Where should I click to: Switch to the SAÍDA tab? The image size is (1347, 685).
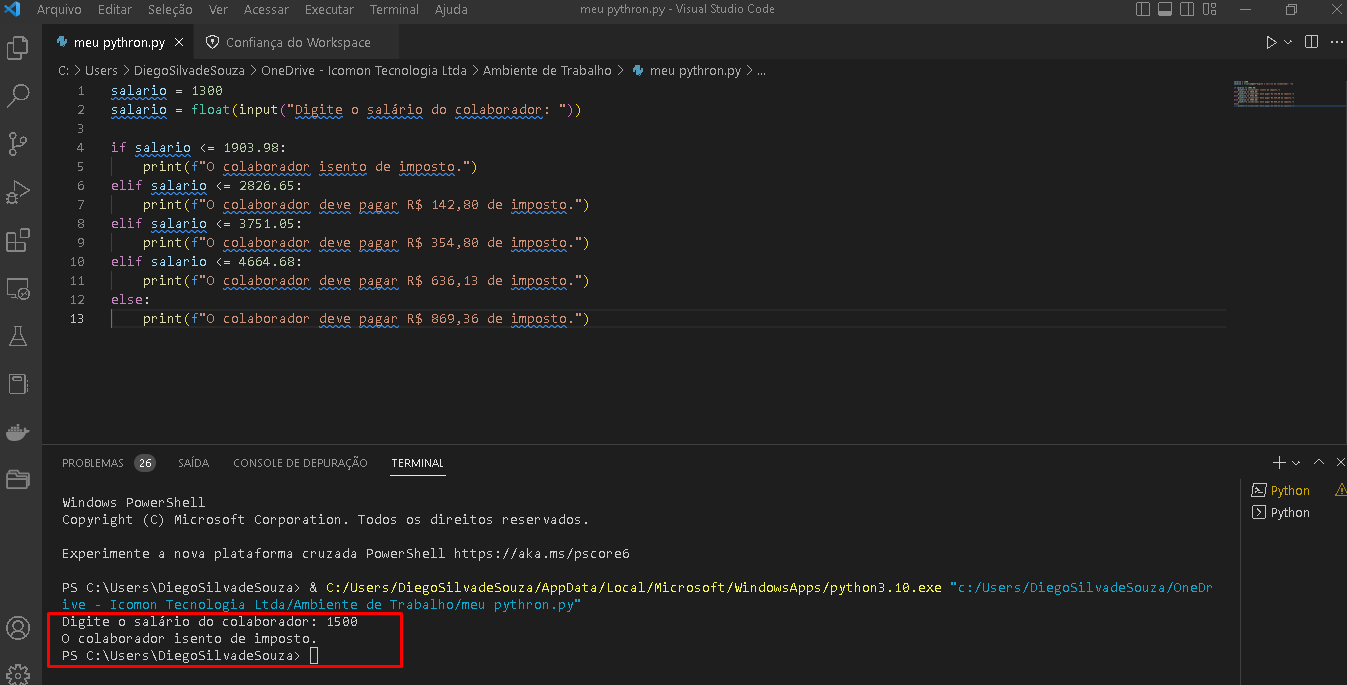193,463
